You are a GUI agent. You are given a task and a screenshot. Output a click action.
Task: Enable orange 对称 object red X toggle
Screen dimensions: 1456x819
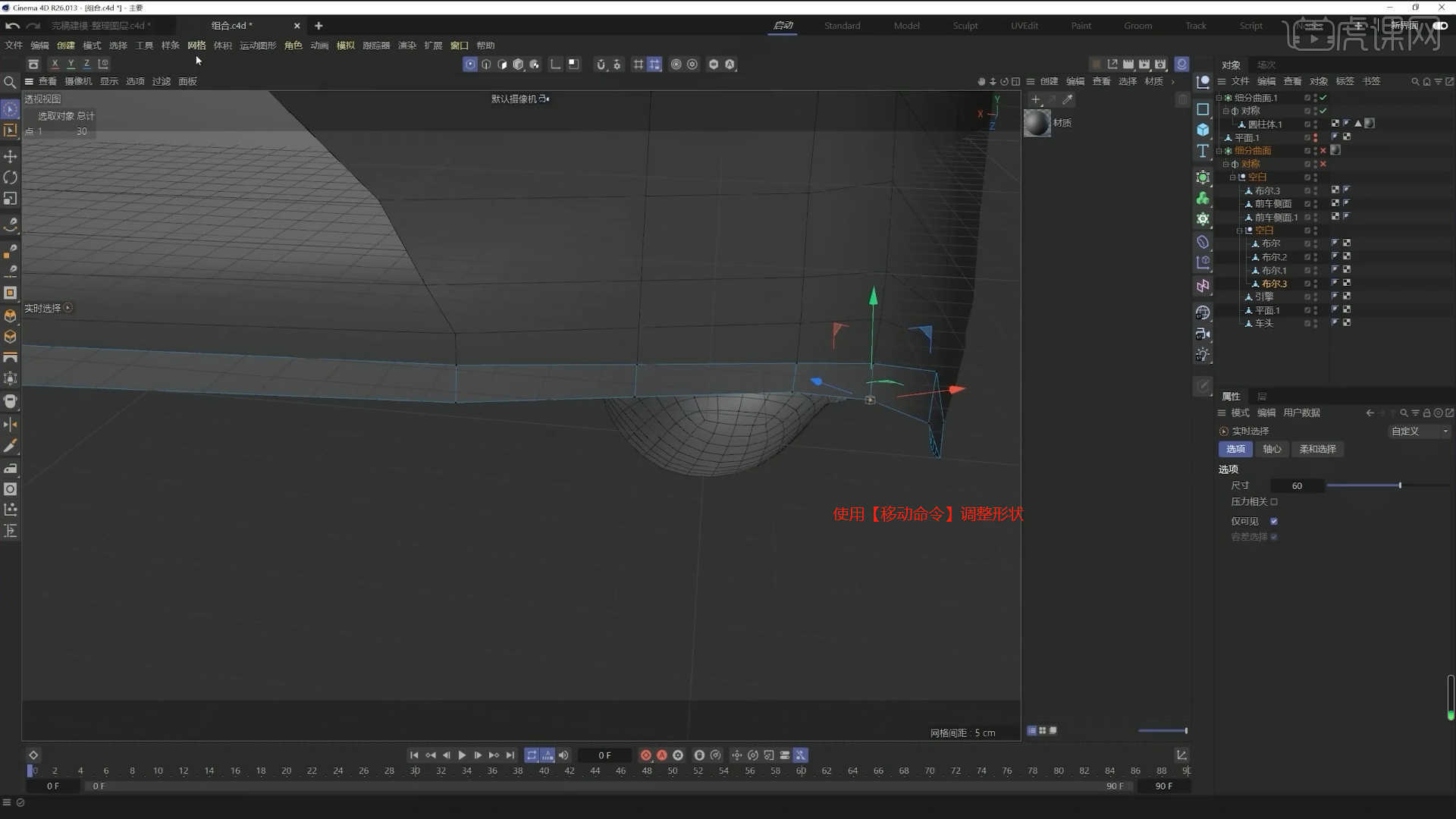(x=1323, y=164)
